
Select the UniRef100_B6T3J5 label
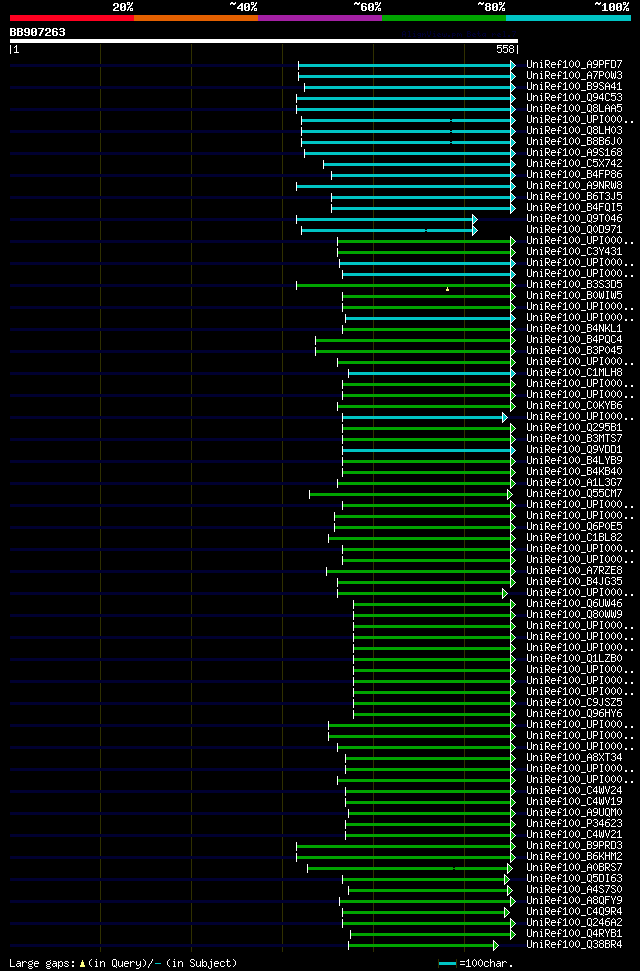point(574,197)
